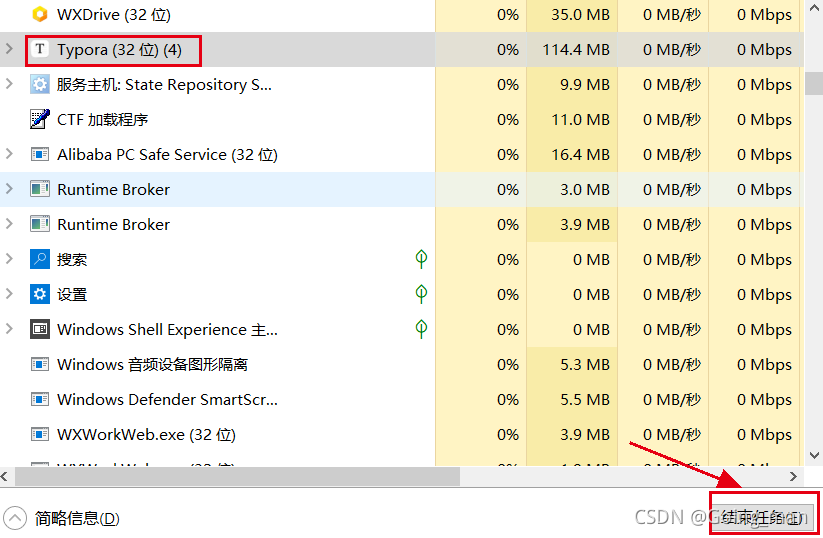Click the Alibaba PC Safe Service icon
The width and height of the screenshot is (823, 538).
40,154
